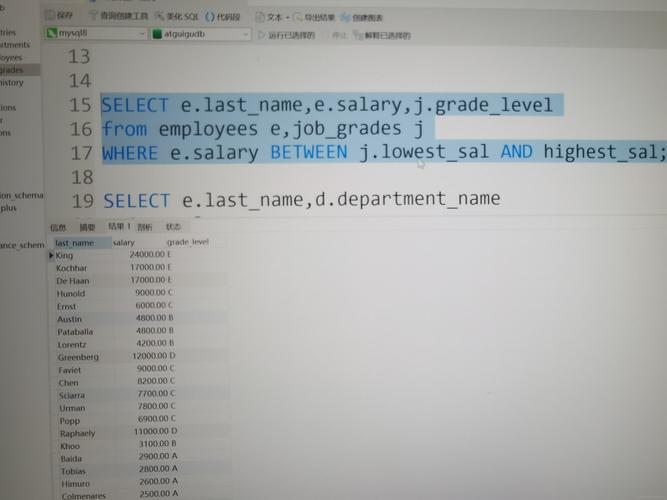Screen dimensions: 667x500
Task: Click the Save (保存) toolbar icon
Action: coord(59,15)
